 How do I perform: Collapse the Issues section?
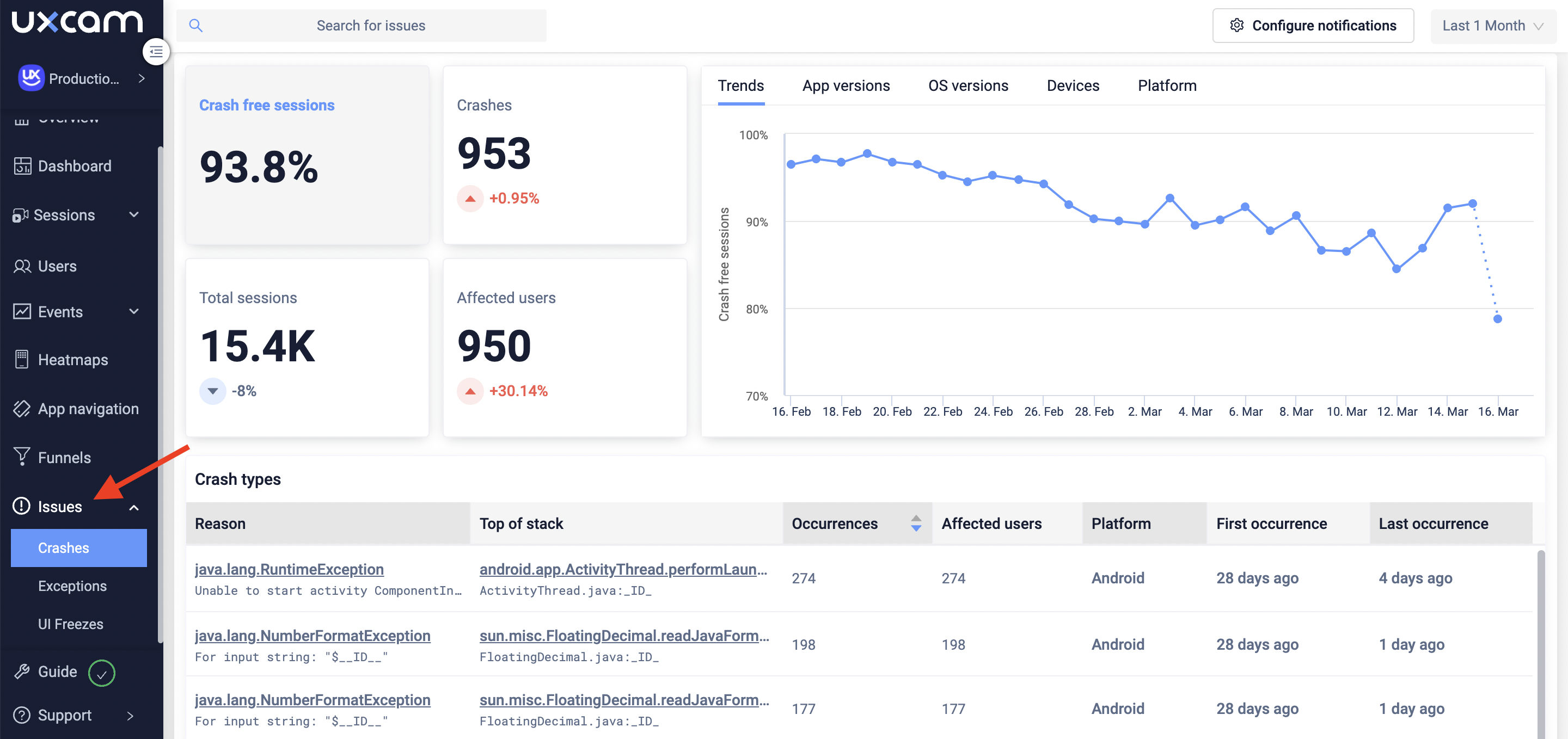[x=133, y=507]
